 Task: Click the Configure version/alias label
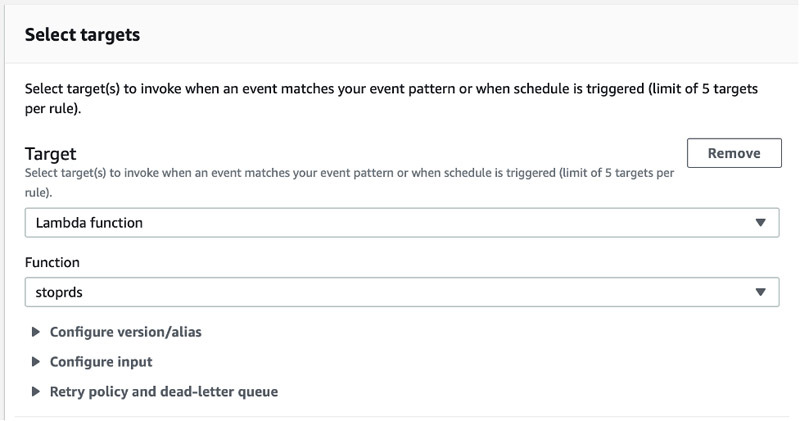(125, 332)
